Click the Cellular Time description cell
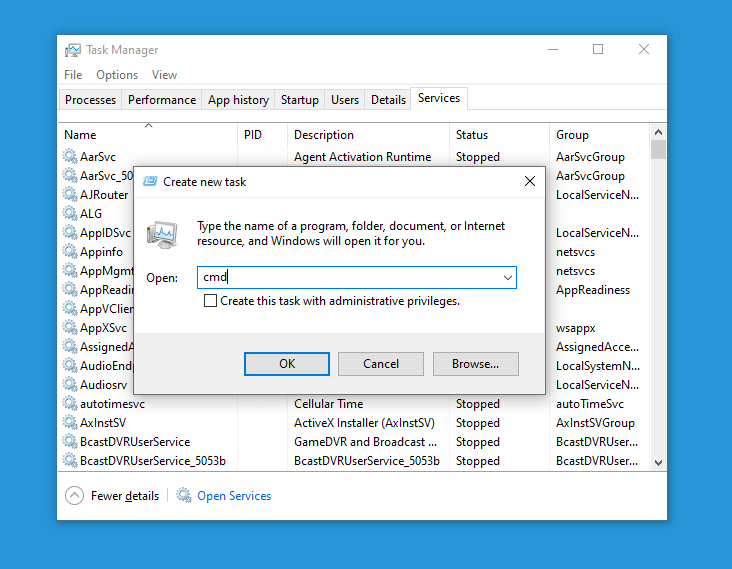 (x=329, y=403)
